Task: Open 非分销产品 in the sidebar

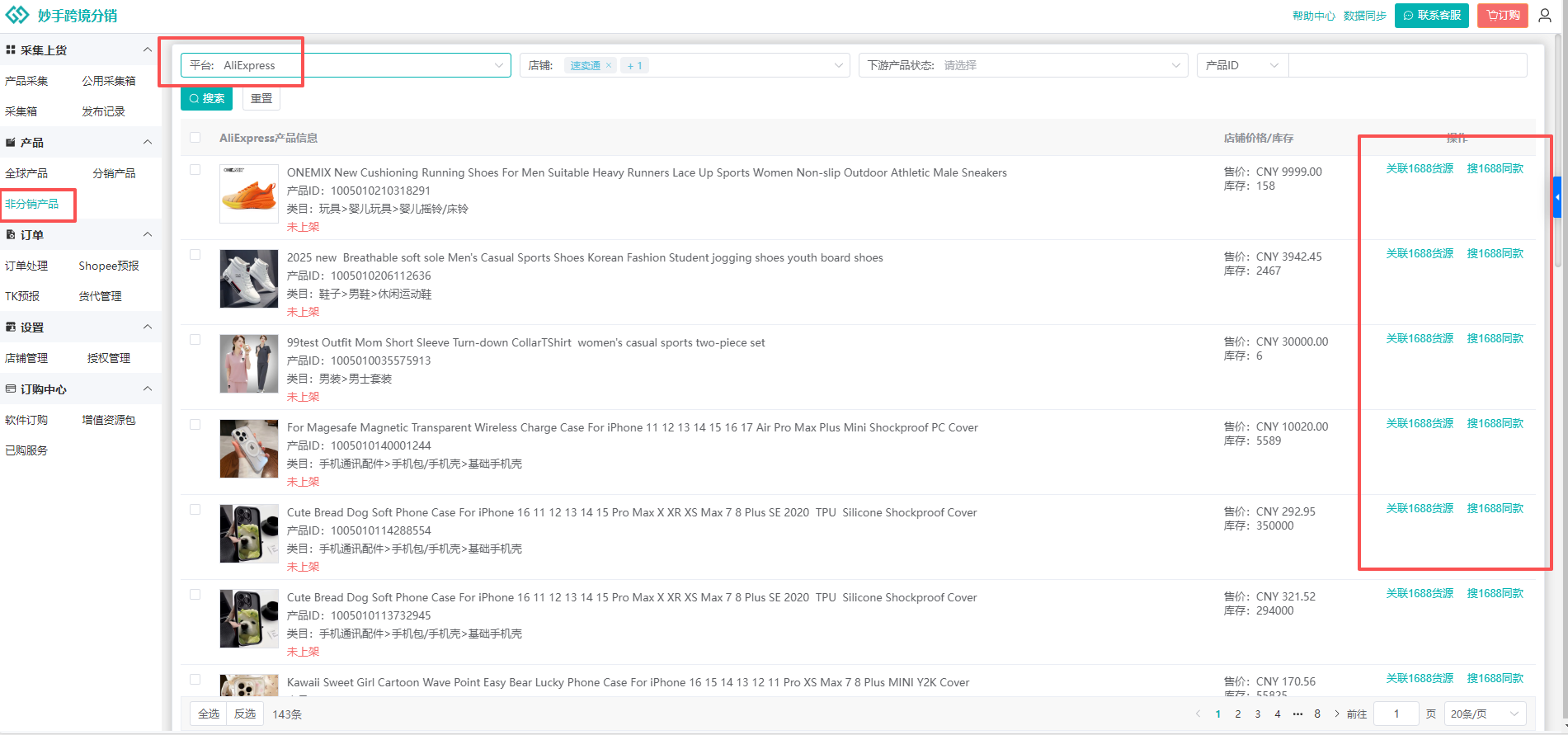Action: coord(32,204)
